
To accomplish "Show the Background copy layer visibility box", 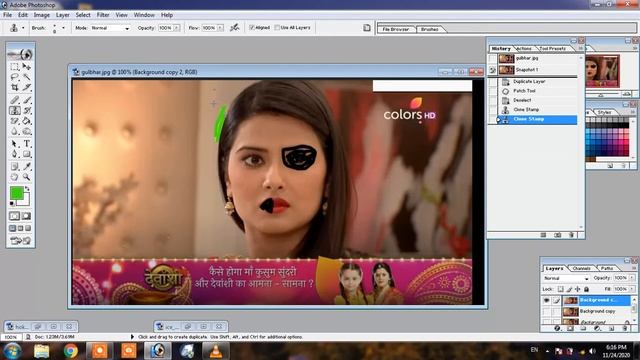I will click(547, 311).
